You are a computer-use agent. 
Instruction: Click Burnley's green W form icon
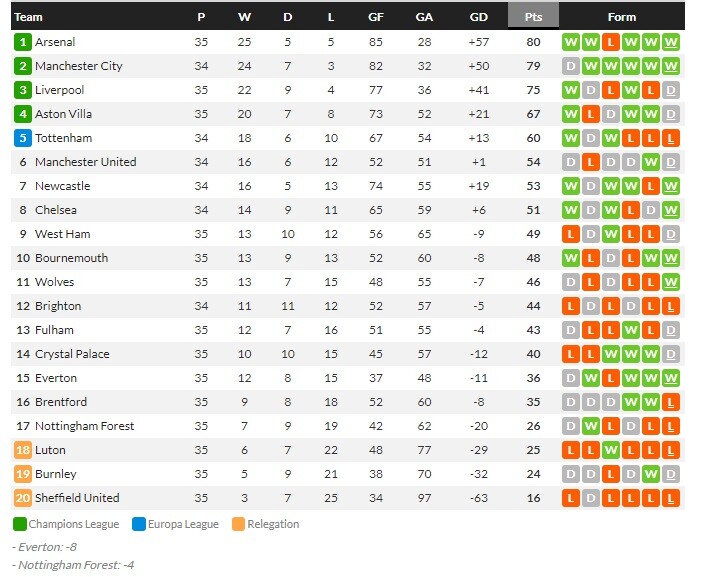tap(651, 474)
